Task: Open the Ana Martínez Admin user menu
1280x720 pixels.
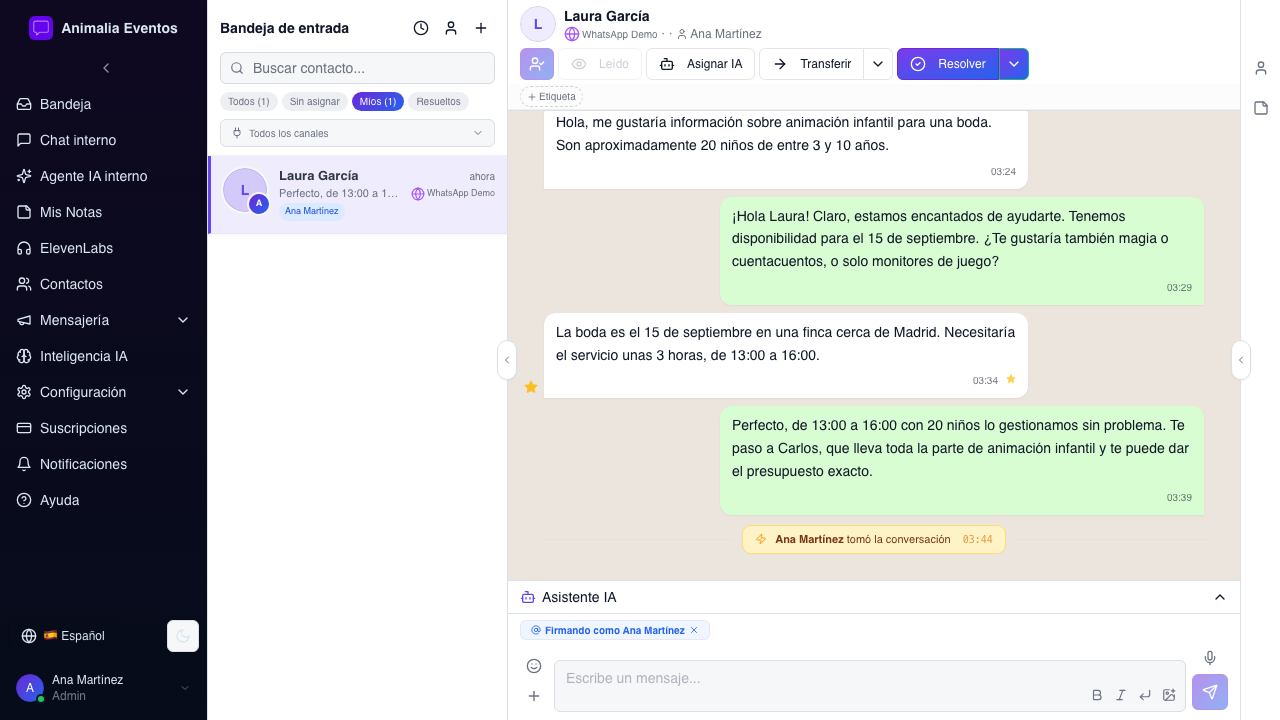Action: point(103,688)
